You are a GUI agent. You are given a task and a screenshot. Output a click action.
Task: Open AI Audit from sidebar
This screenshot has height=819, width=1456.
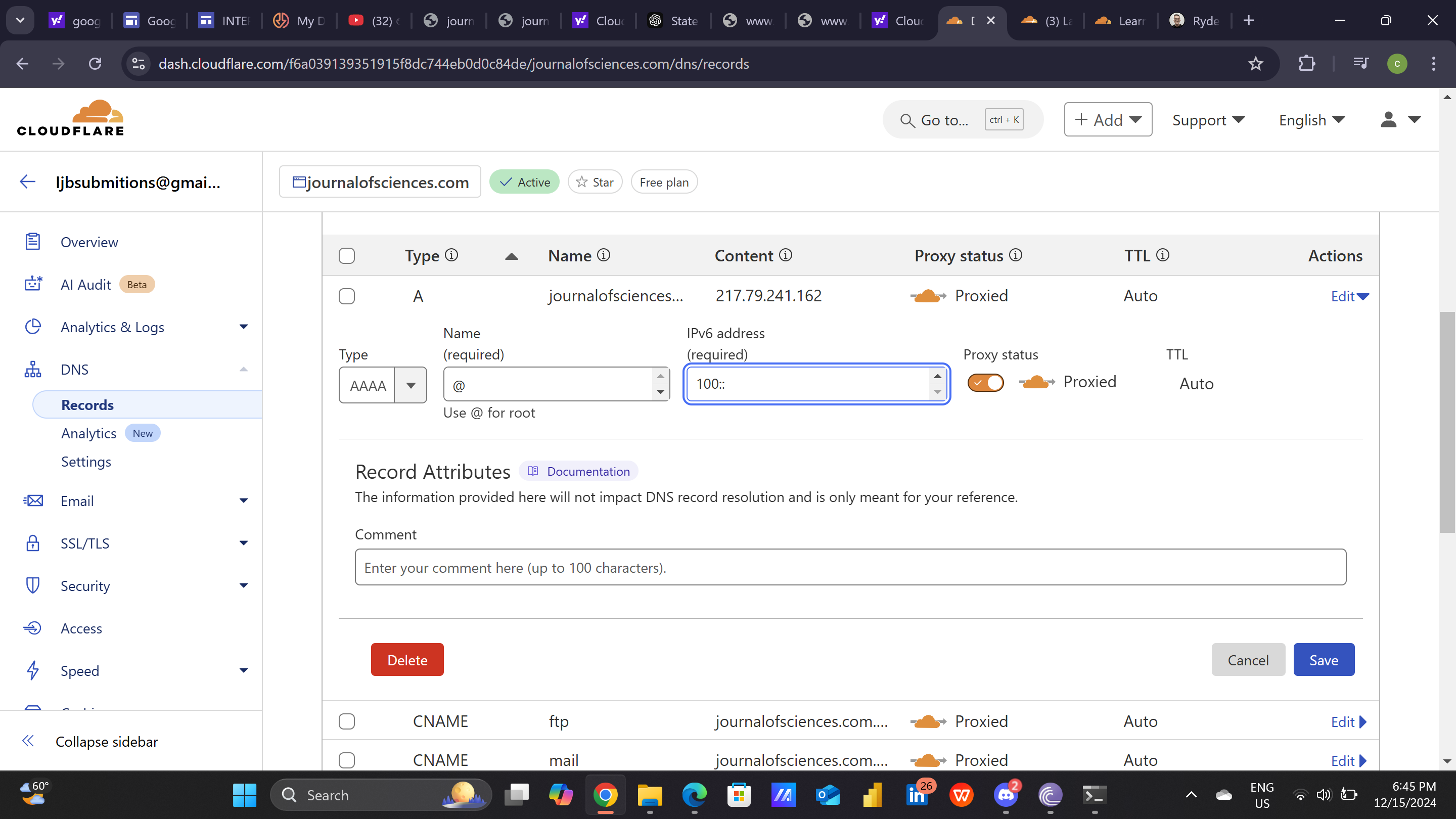pyautogui.click(x=86, y=284)
